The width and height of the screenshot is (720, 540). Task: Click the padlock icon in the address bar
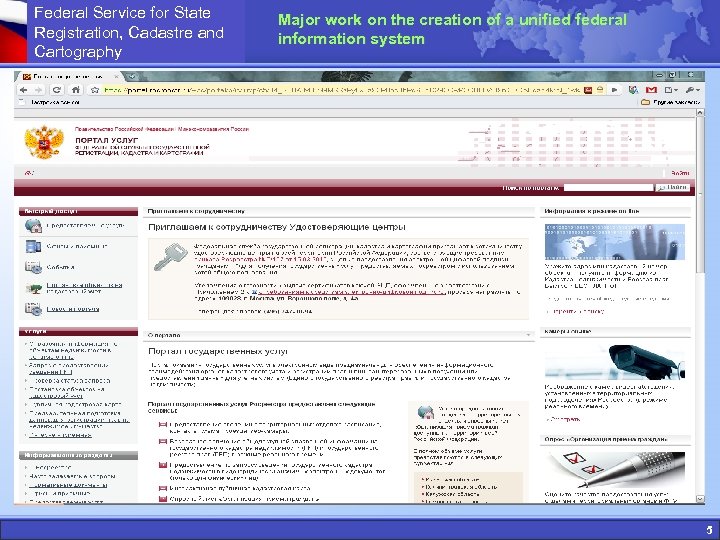600,90
